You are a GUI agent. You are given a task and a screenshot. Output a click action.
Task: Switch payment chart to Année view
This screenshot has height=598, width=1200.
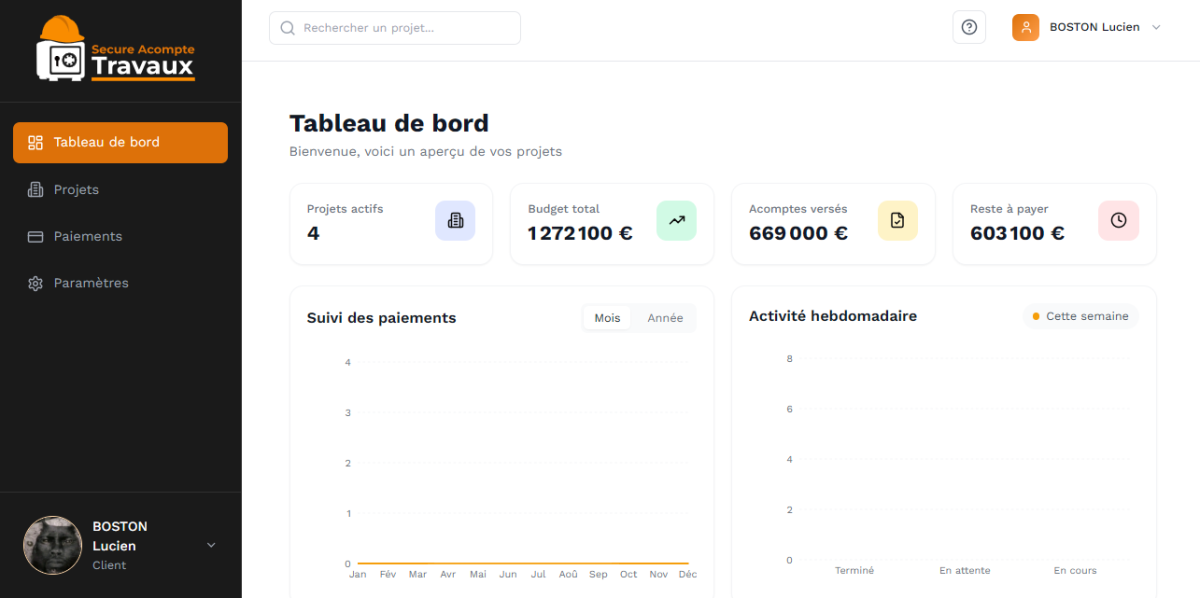tap(665, 318)
